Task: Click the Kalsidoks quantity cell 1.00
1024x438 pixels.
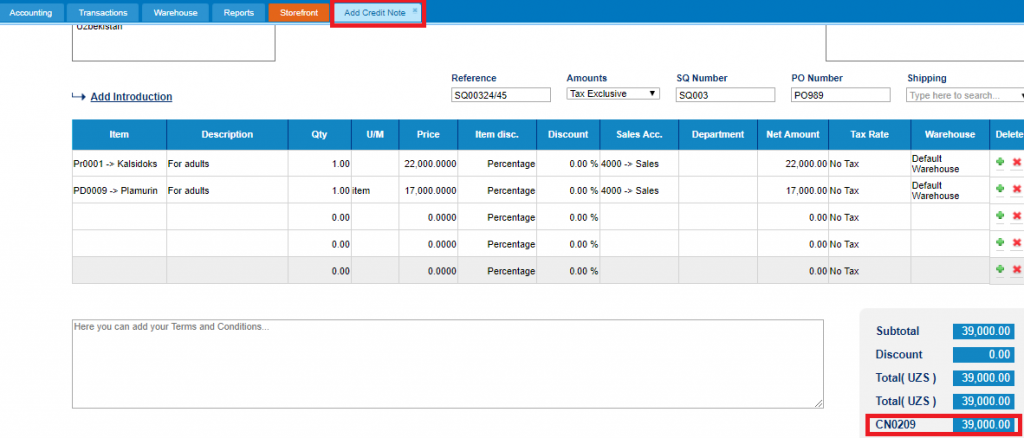Action: [x=320, y=164]
